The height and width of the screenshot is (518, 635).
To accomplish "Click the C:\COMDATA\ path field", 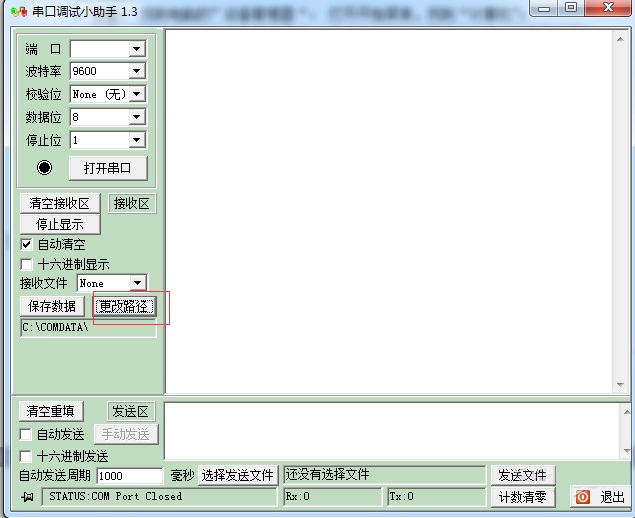I will tap(88, 328).
